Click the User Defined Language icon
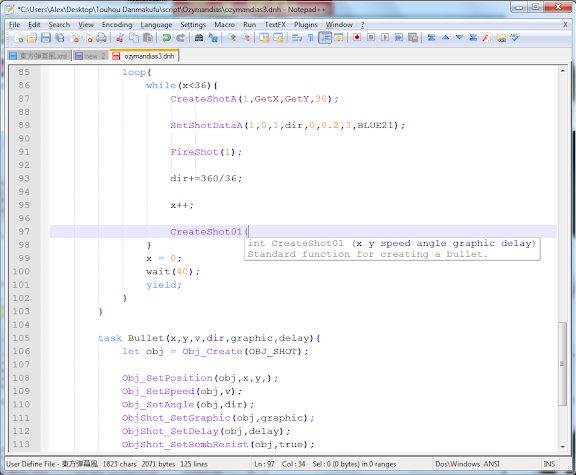Image resolution: width=576 pixels, height=475 pixels. pyautogui.click(x=338, y=37)
